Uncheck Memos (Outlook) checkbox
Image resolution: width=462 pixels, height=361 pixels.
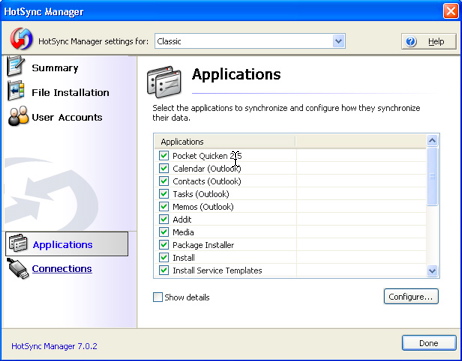[x=164, y=206]
